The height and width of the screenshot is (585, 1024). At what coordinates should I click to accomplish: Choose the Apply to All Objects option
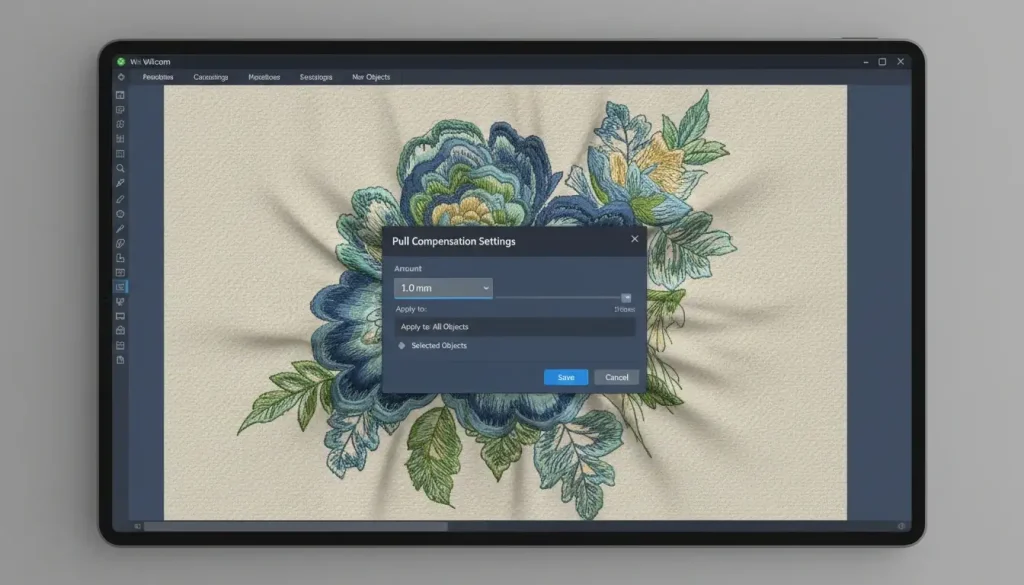[515, 326]
